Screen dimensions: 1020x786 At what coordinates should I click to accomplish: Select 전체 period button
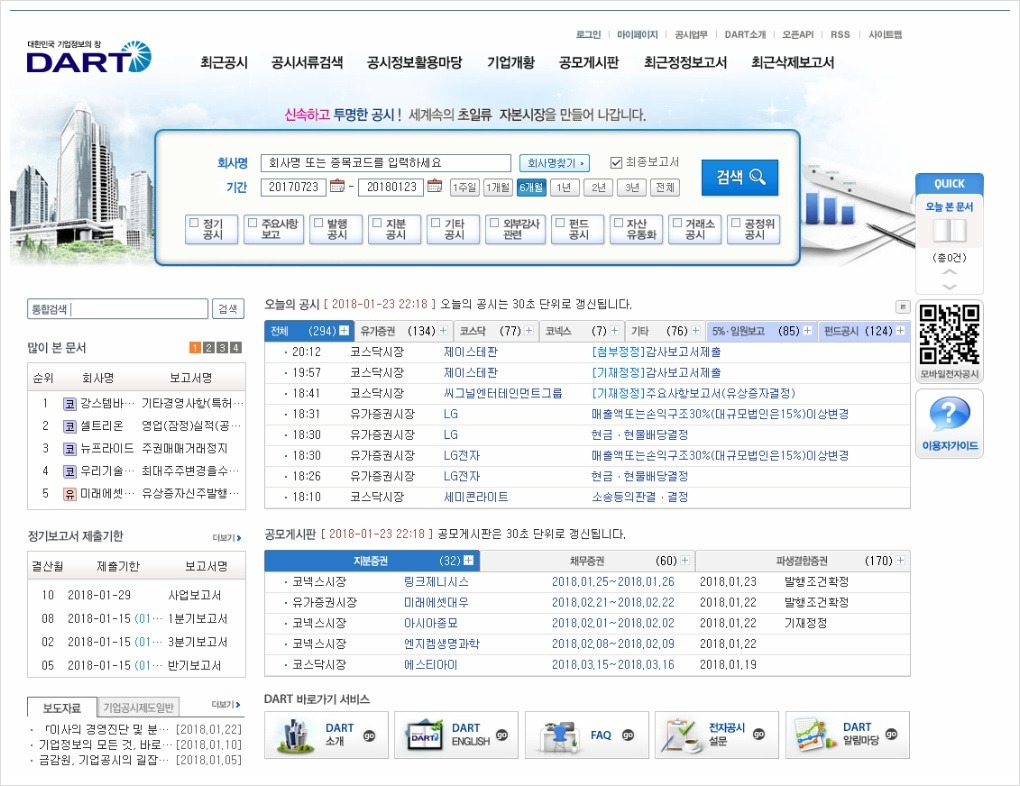[665, 187]
